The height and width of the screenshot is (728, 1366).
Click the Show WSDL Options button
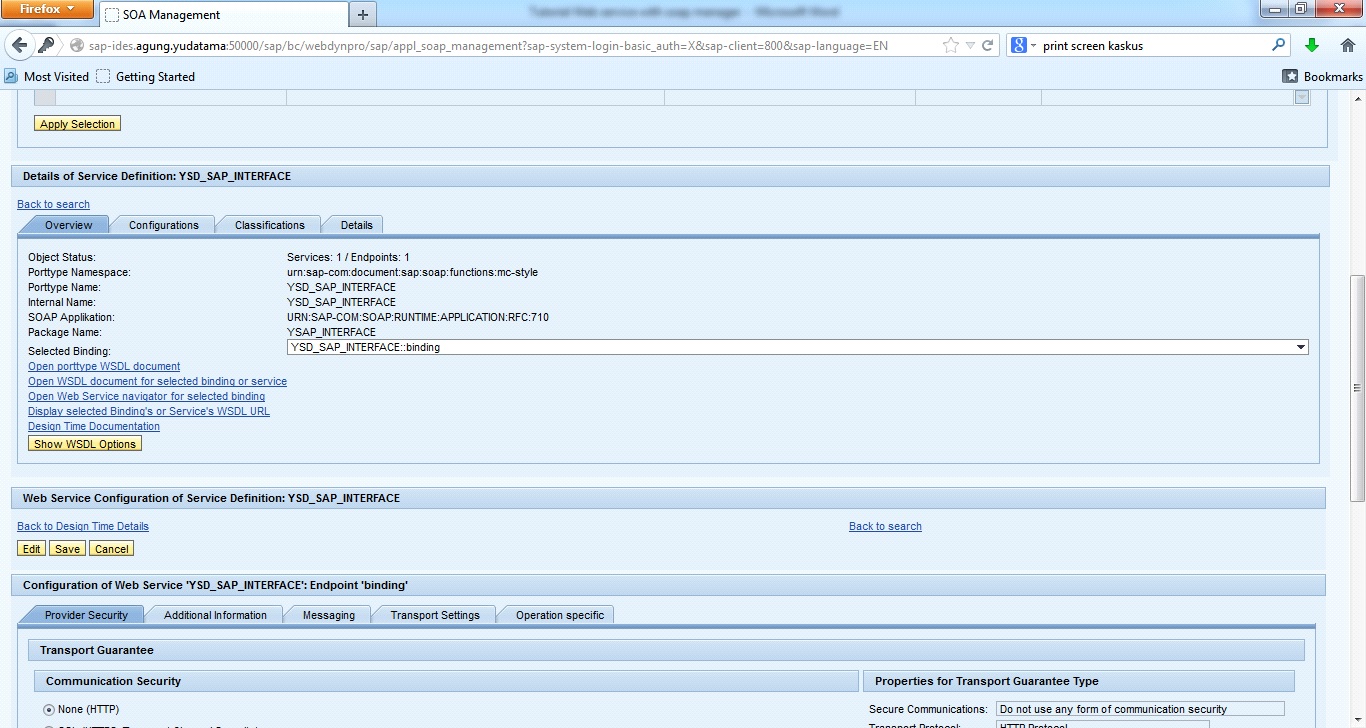(85, 444)
